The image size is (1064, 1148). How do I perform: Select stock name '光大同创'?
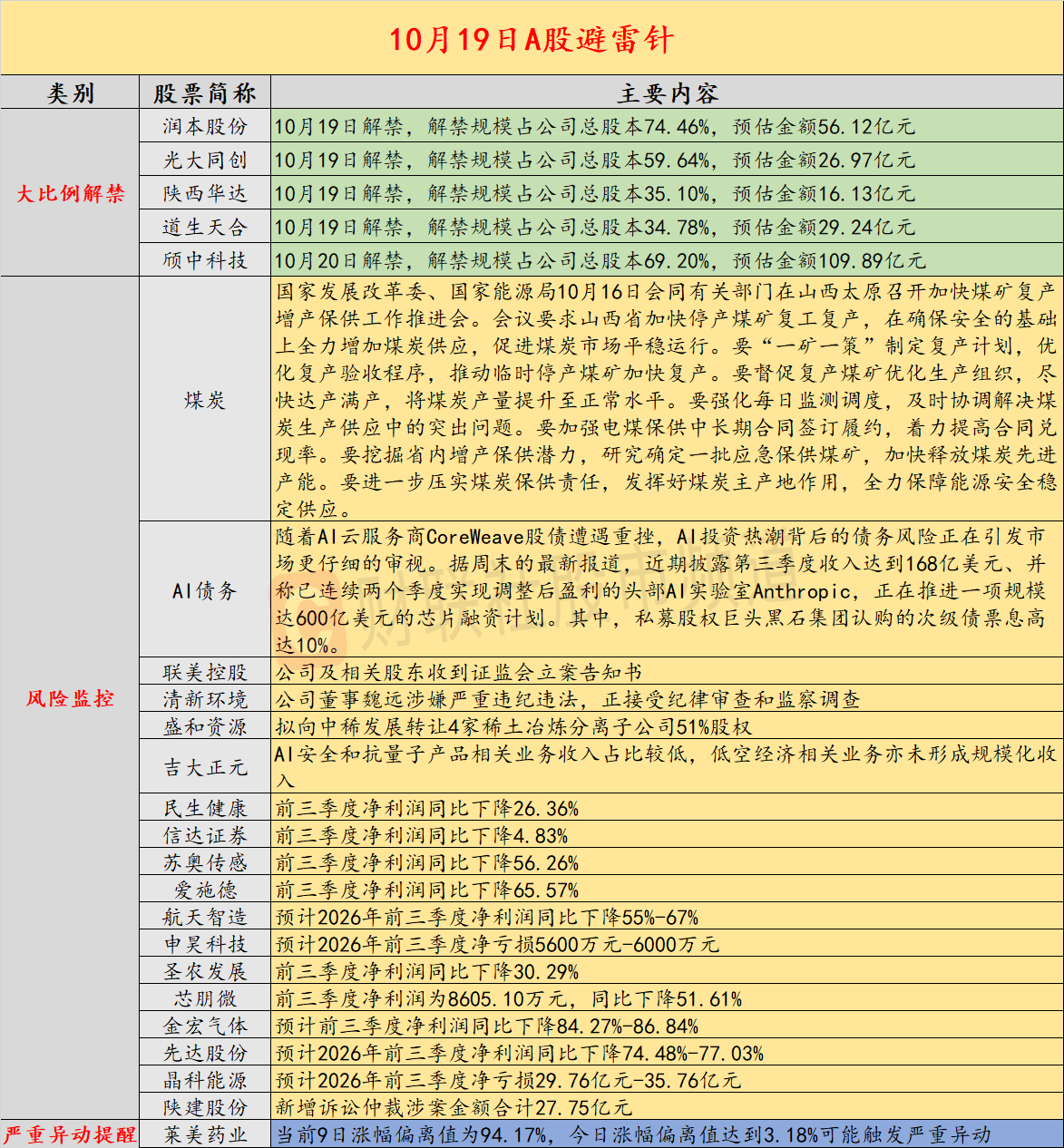tap(204, 160)
